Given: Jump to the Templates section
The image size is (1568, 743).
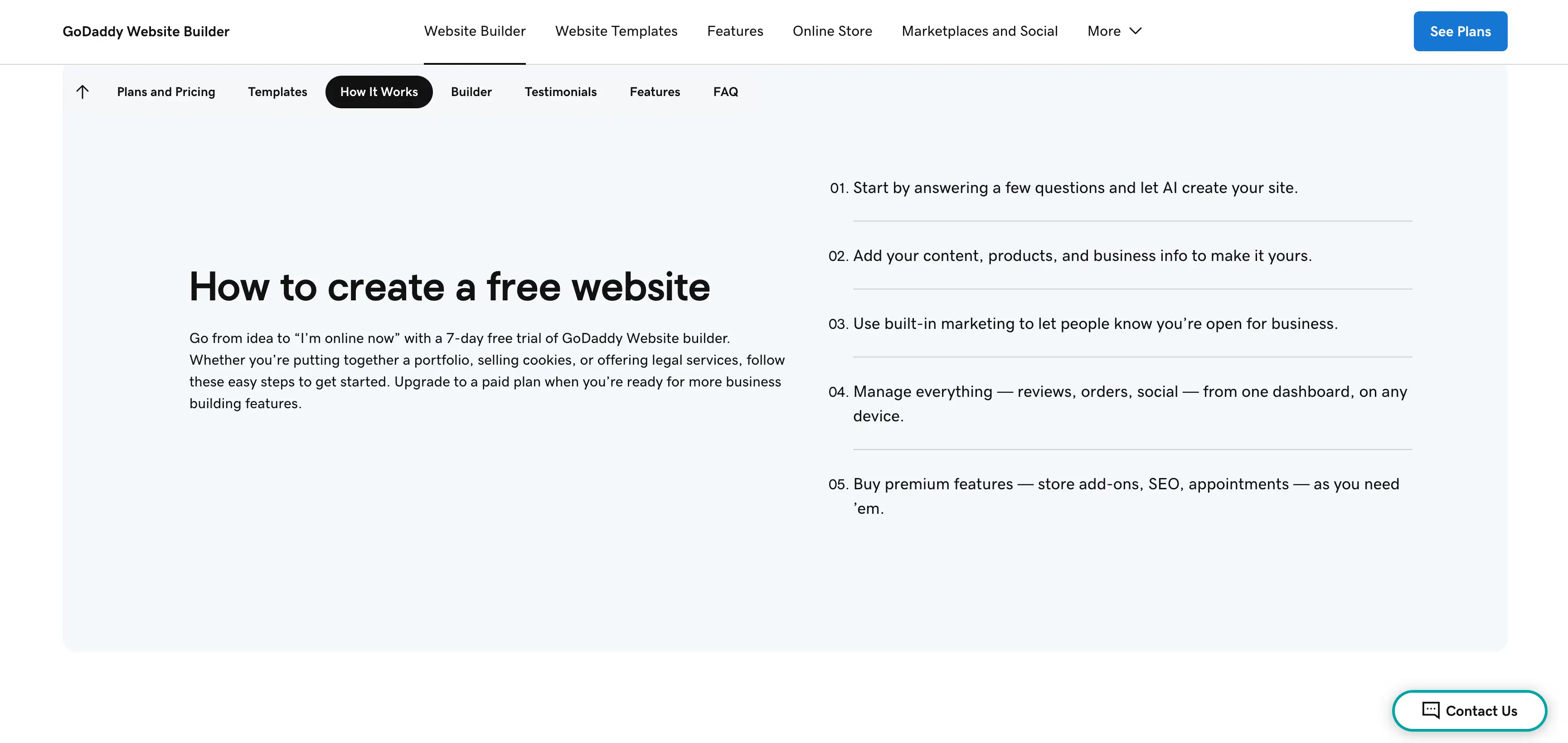Looking at the screenshot, I should 277,92.
